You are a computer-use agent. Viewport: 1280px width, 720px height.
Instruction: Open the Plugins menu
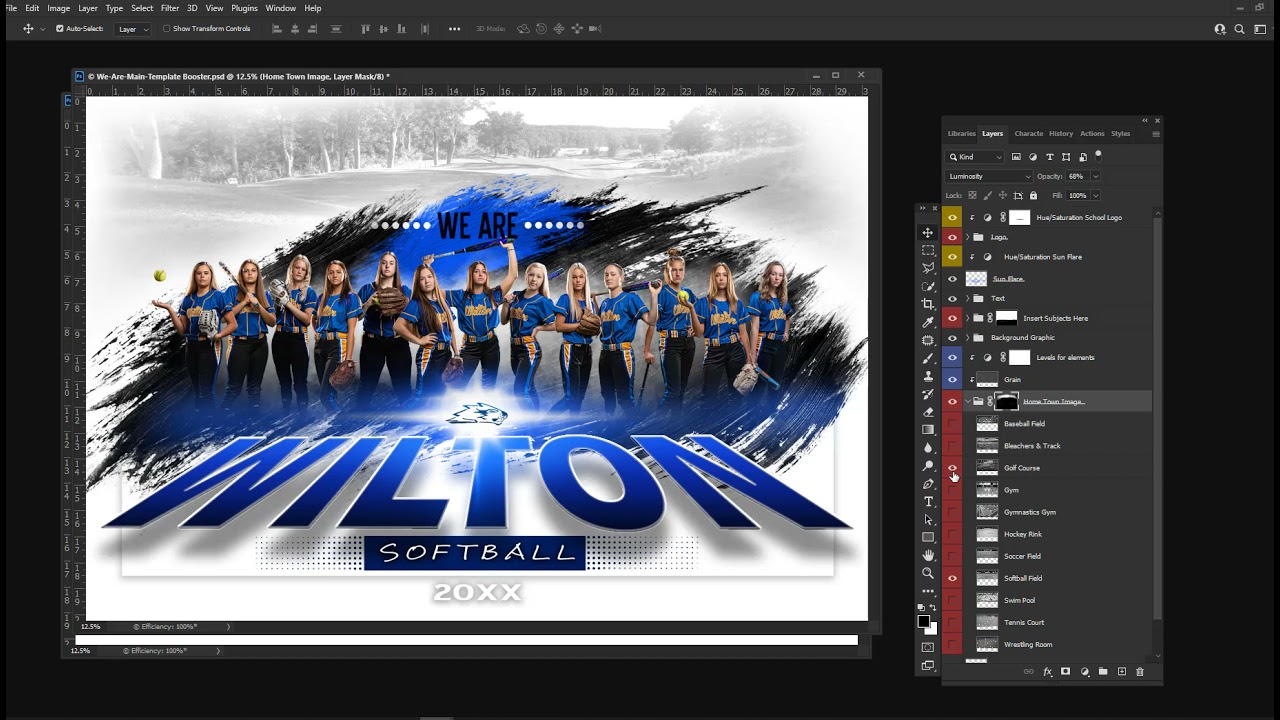click(x=244, y=8)
